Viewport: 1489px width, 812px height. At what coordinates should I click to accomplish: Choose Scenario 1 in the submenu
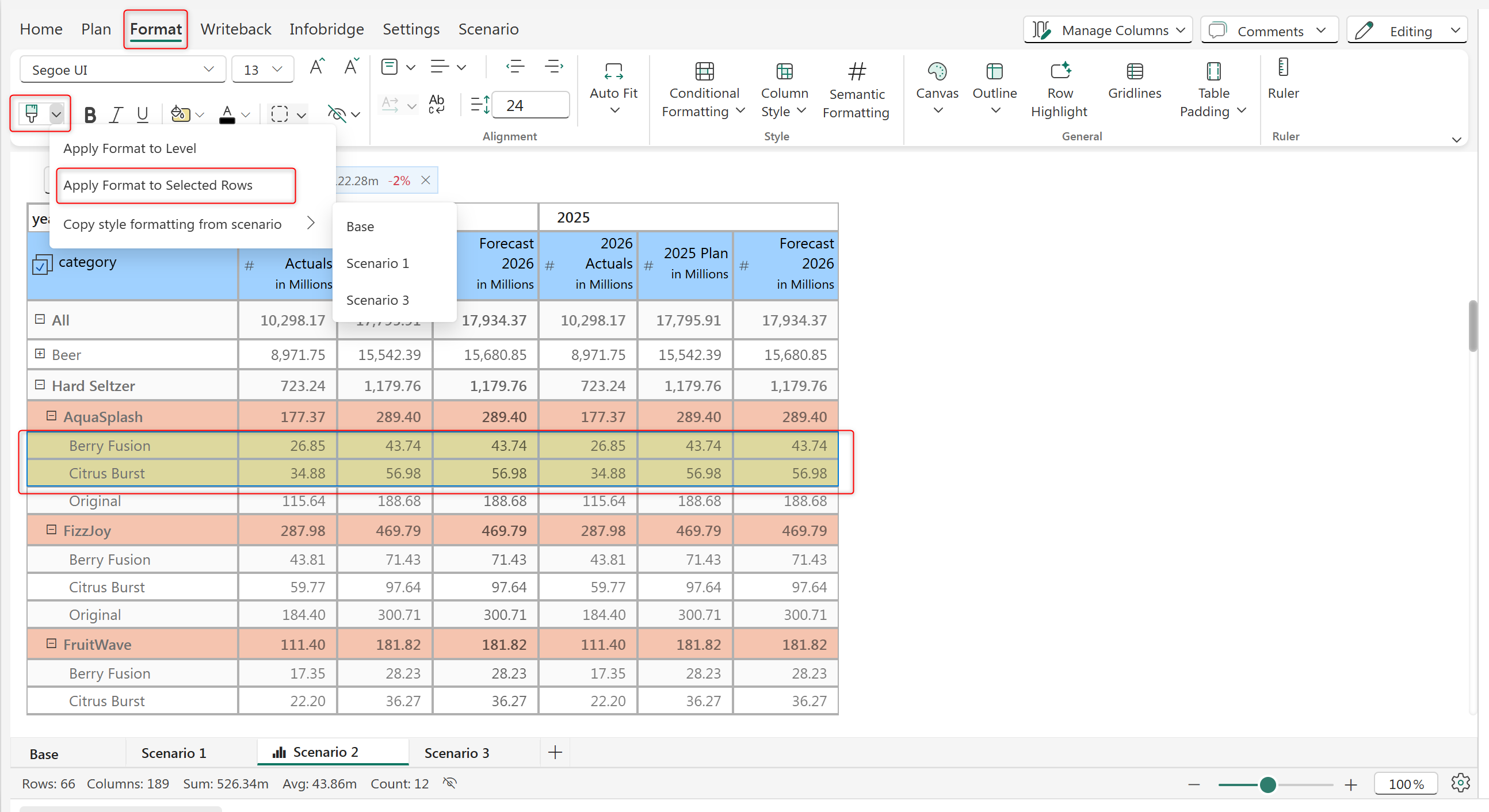[377, 263]
